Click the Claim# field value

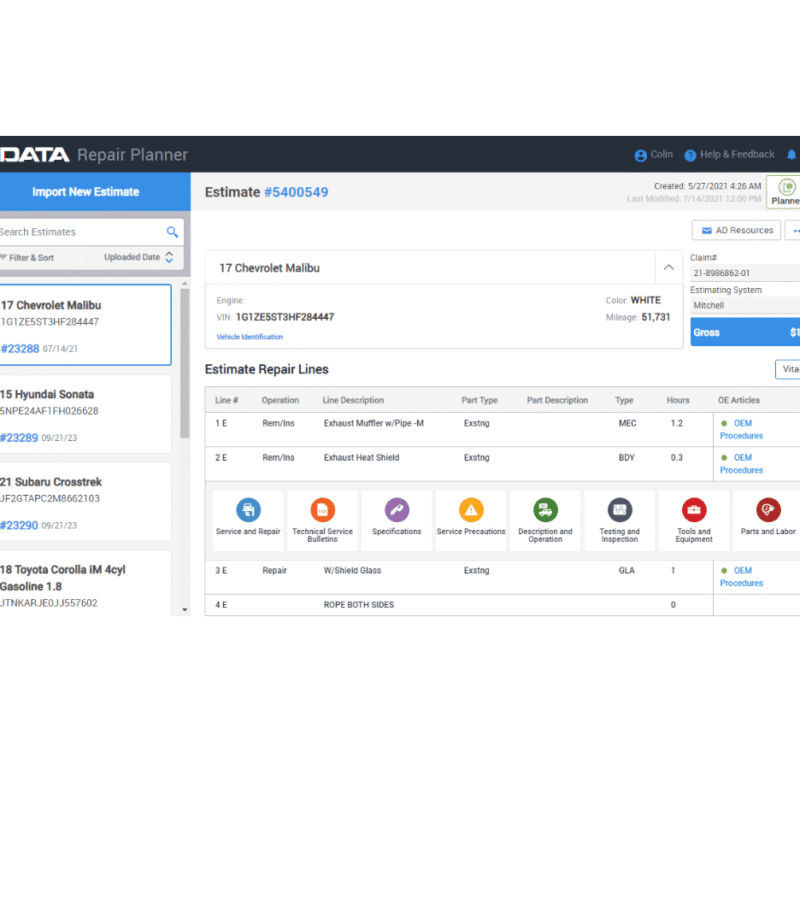coord(745,273)
